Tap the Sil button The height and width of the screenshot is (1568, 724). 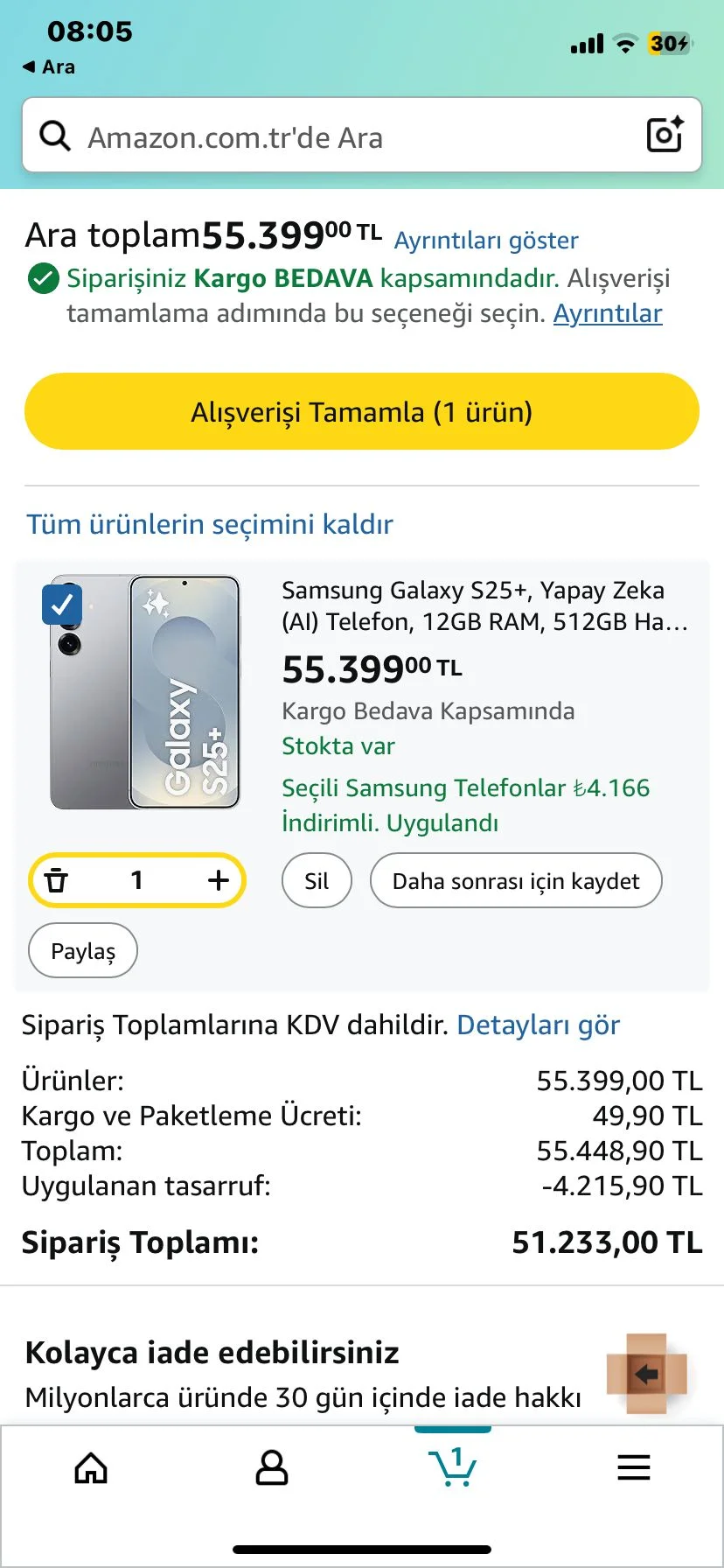(317, 880)
